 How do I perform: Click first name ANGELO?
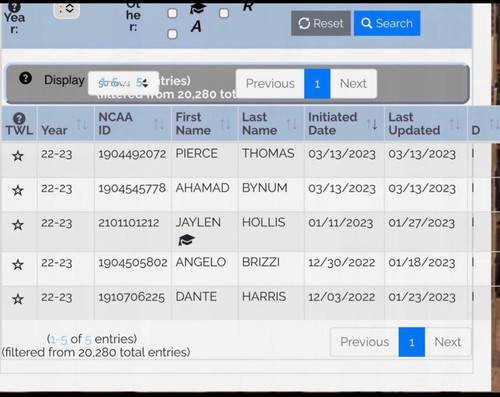click(201, 262)
